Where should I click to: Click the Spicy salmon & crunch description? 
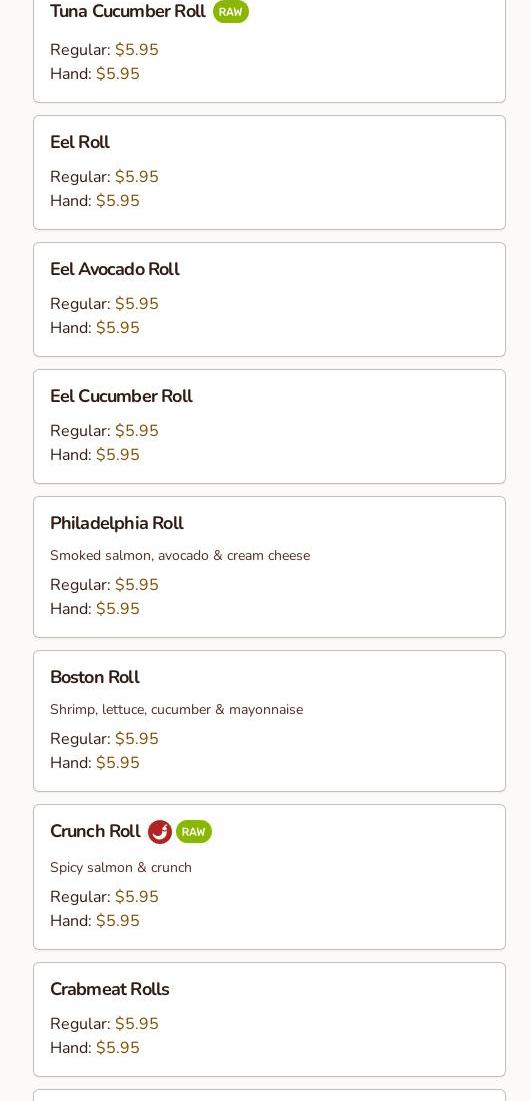pos(121,867)
